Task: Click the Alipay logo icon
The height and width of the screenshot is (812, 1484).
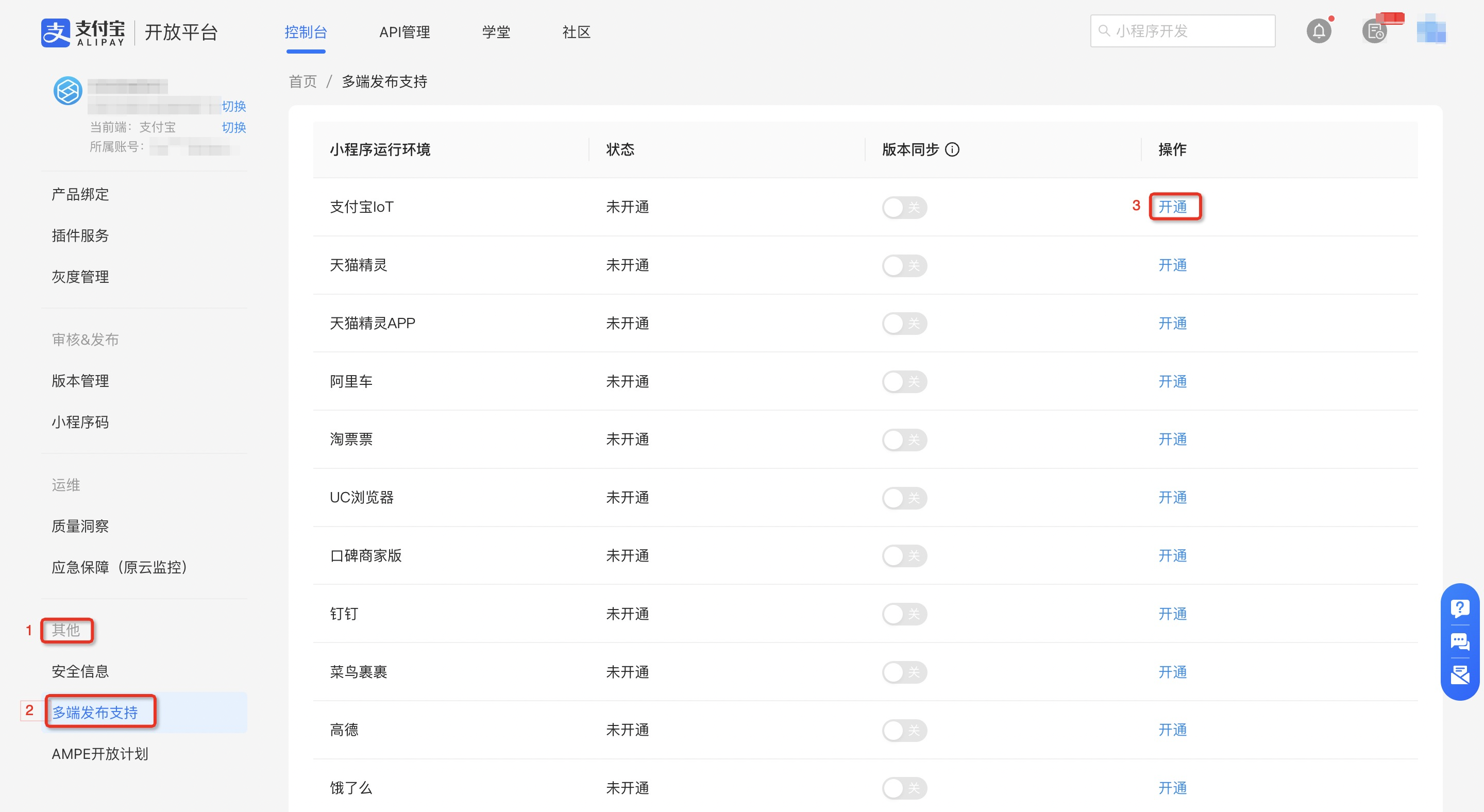Action: pyautogui.click(x=55, y=32)
